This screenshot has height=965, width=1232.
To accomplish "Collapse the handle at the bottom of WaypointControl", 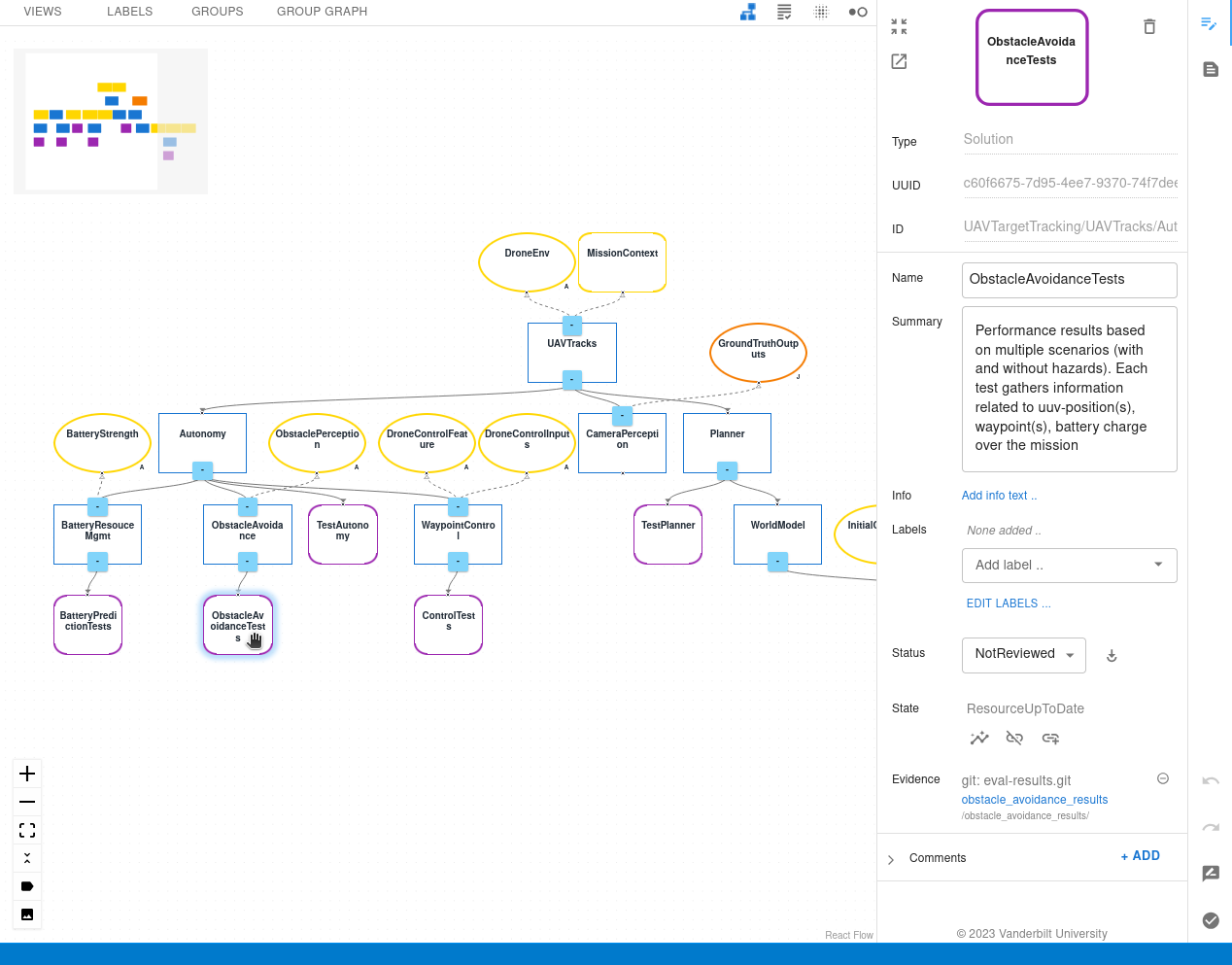I will pyautogui.click(x=458, y=561).
